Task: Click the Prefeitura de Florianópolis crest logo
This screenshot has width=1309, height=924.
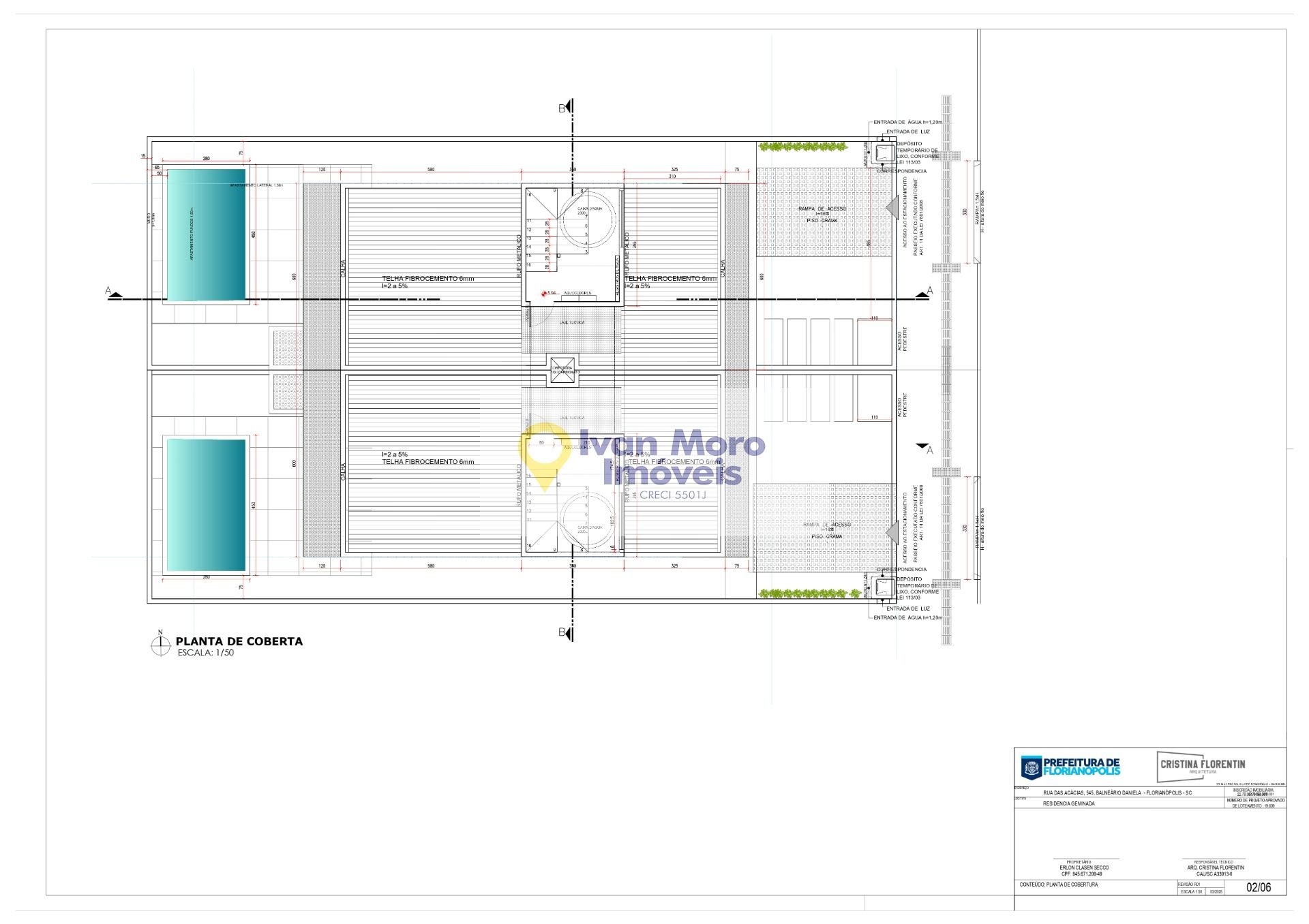Action: (x=1032, y=767)
